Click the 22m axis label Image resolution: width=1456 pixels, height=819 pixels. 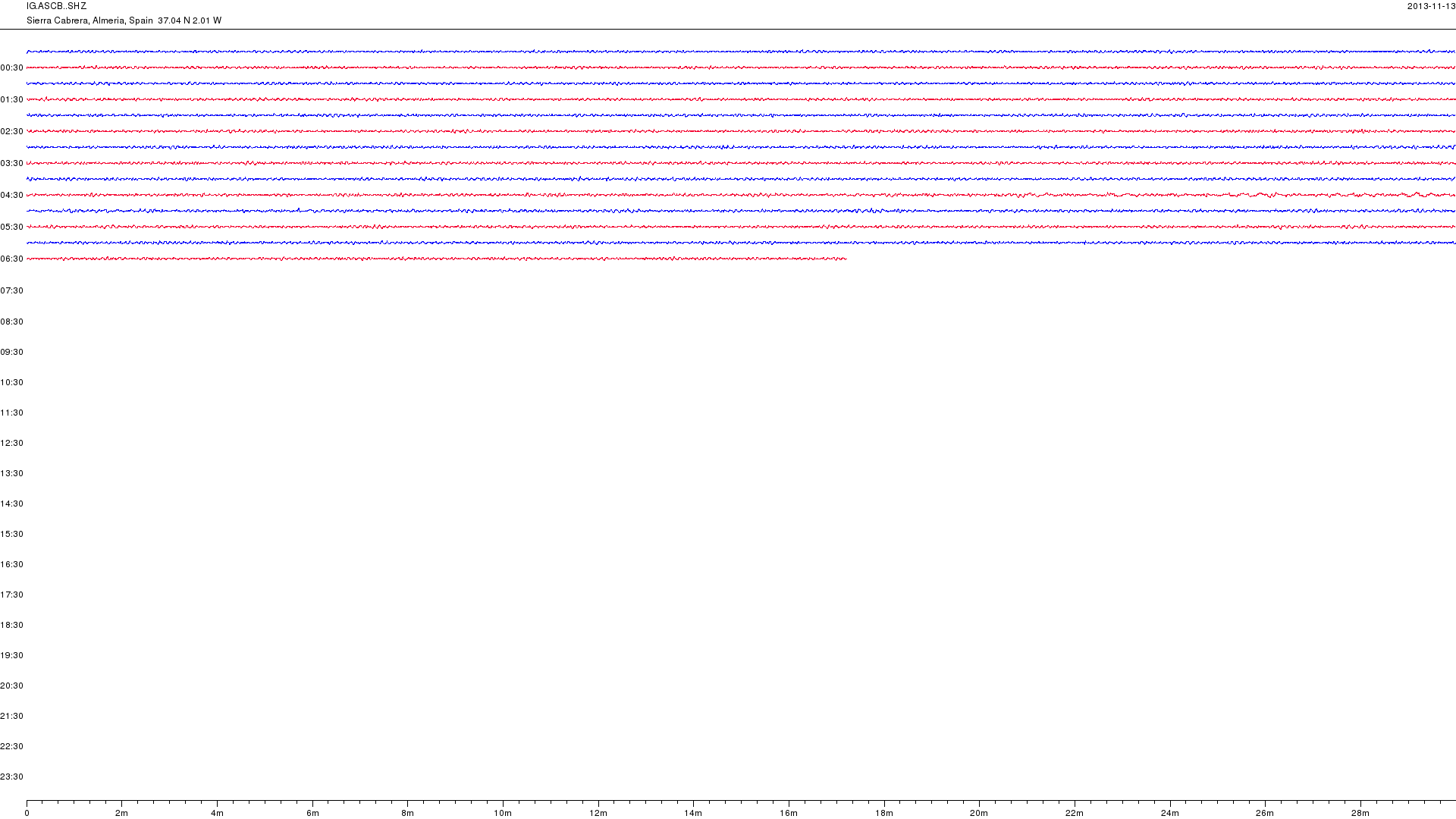click(1075, 813)
